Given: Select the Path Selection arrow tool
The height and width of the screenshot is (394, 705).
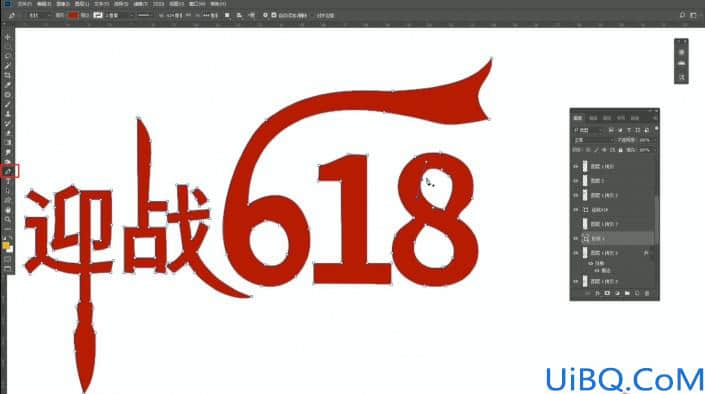Looking at the screenshot, I should coord(8,191).
